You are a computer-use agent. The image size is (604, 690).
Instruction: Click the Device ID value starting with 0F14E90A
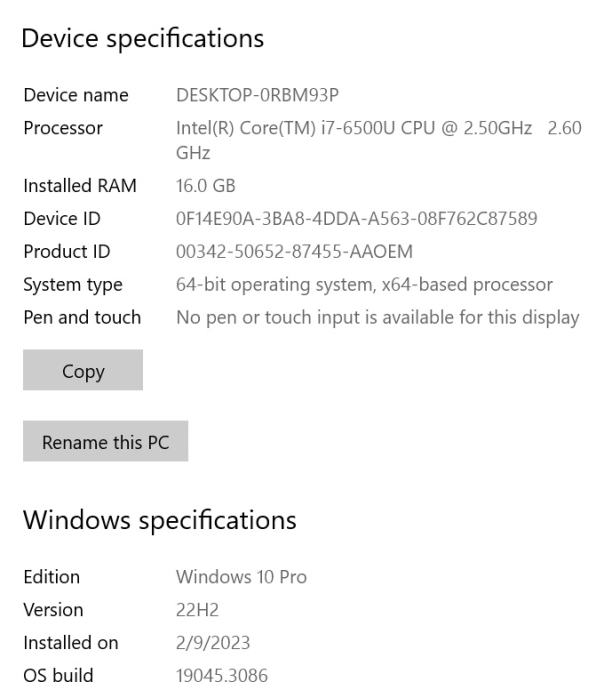pos(357,218)
